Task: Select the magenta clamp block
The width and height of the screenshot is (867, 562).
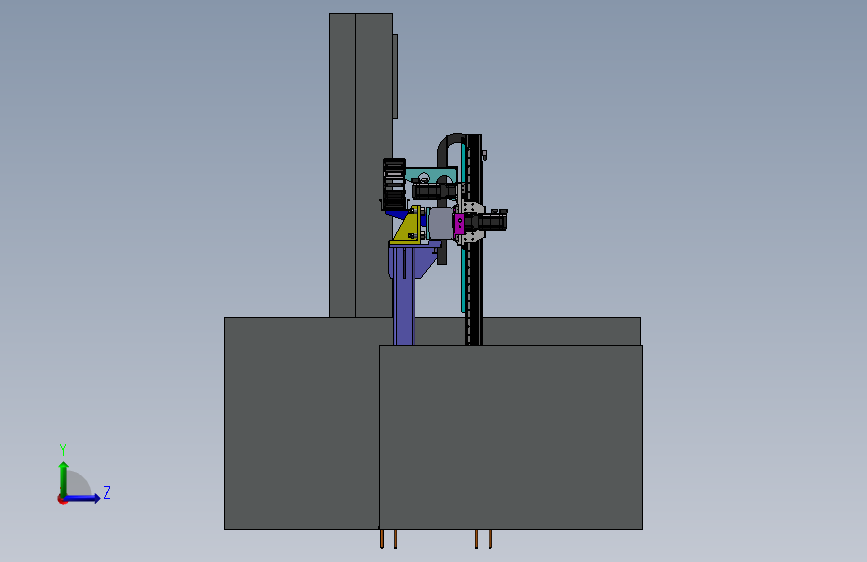Action: 459,224
